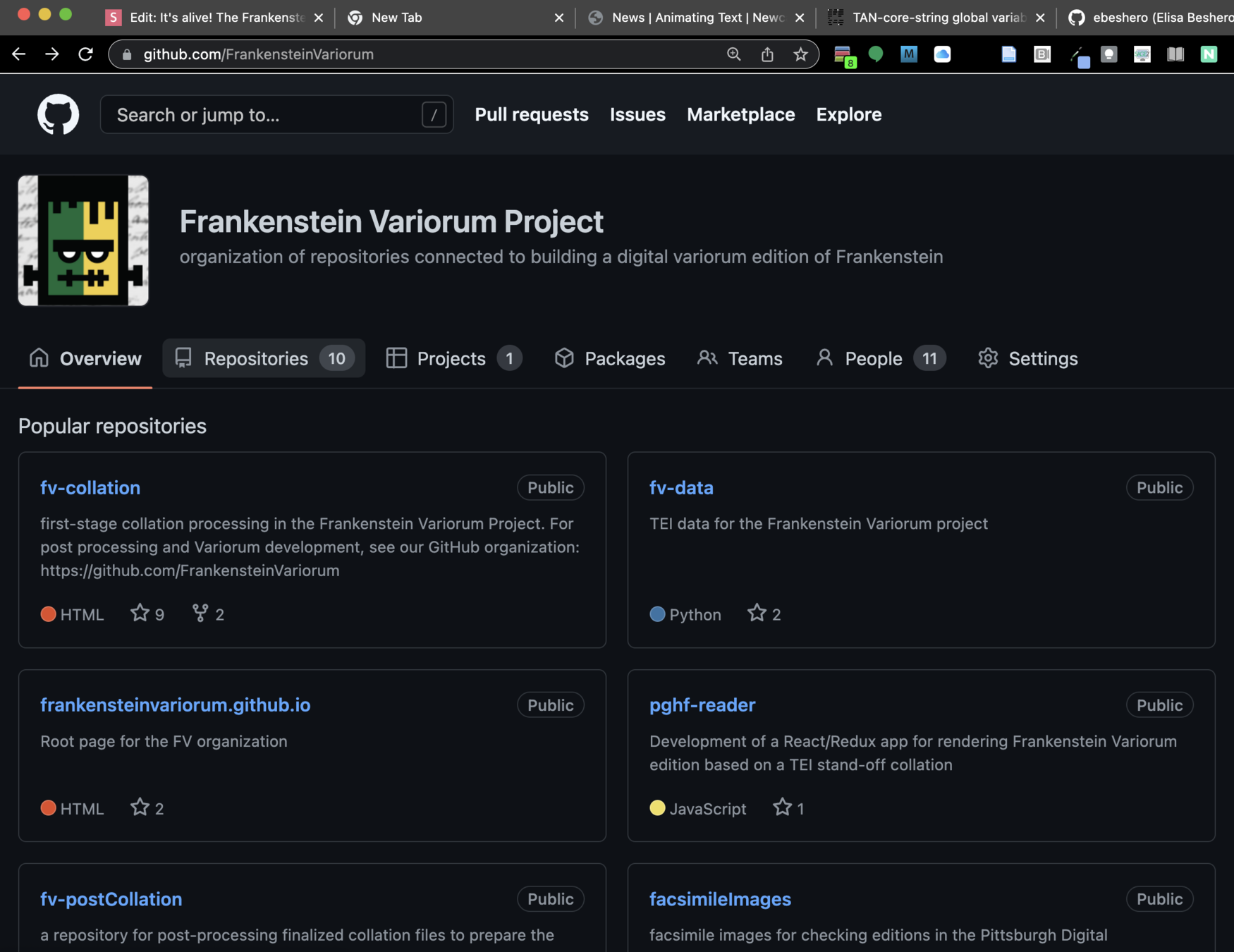Viewport: 1234px width, 952px height.
Task: Click the document page extension icon
Action: click(x=1009, y=54)
